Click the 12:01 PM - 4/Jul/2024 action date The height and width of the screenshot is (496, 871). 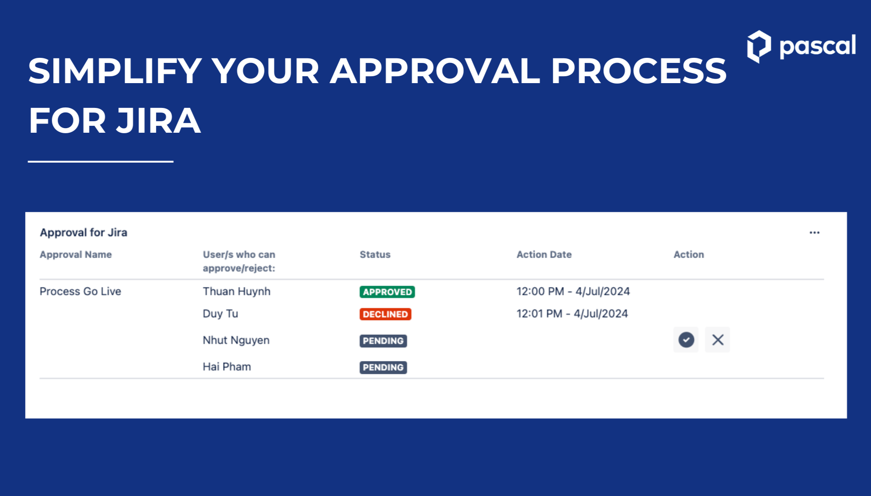573,314
